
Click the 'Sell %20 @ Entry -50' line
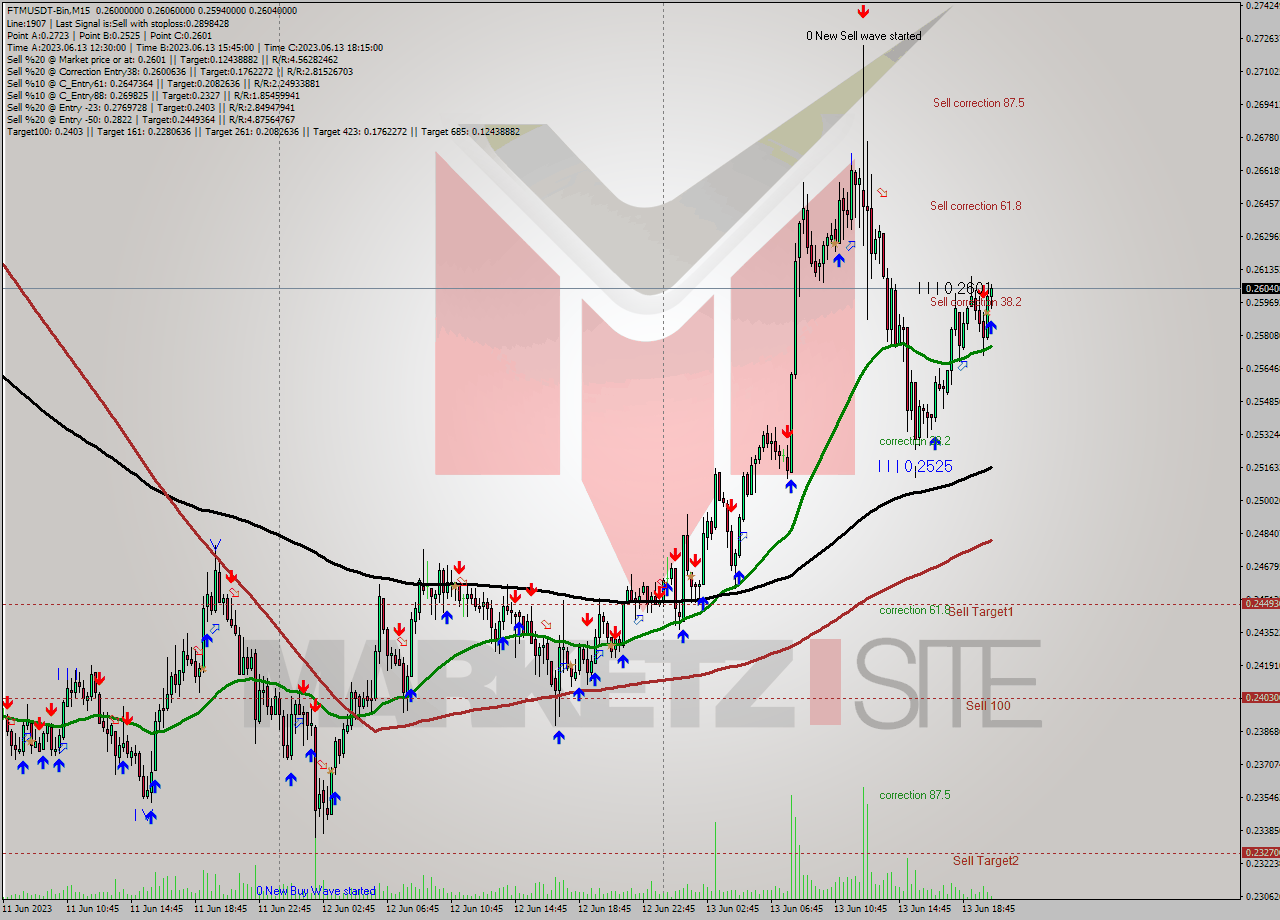151,119
